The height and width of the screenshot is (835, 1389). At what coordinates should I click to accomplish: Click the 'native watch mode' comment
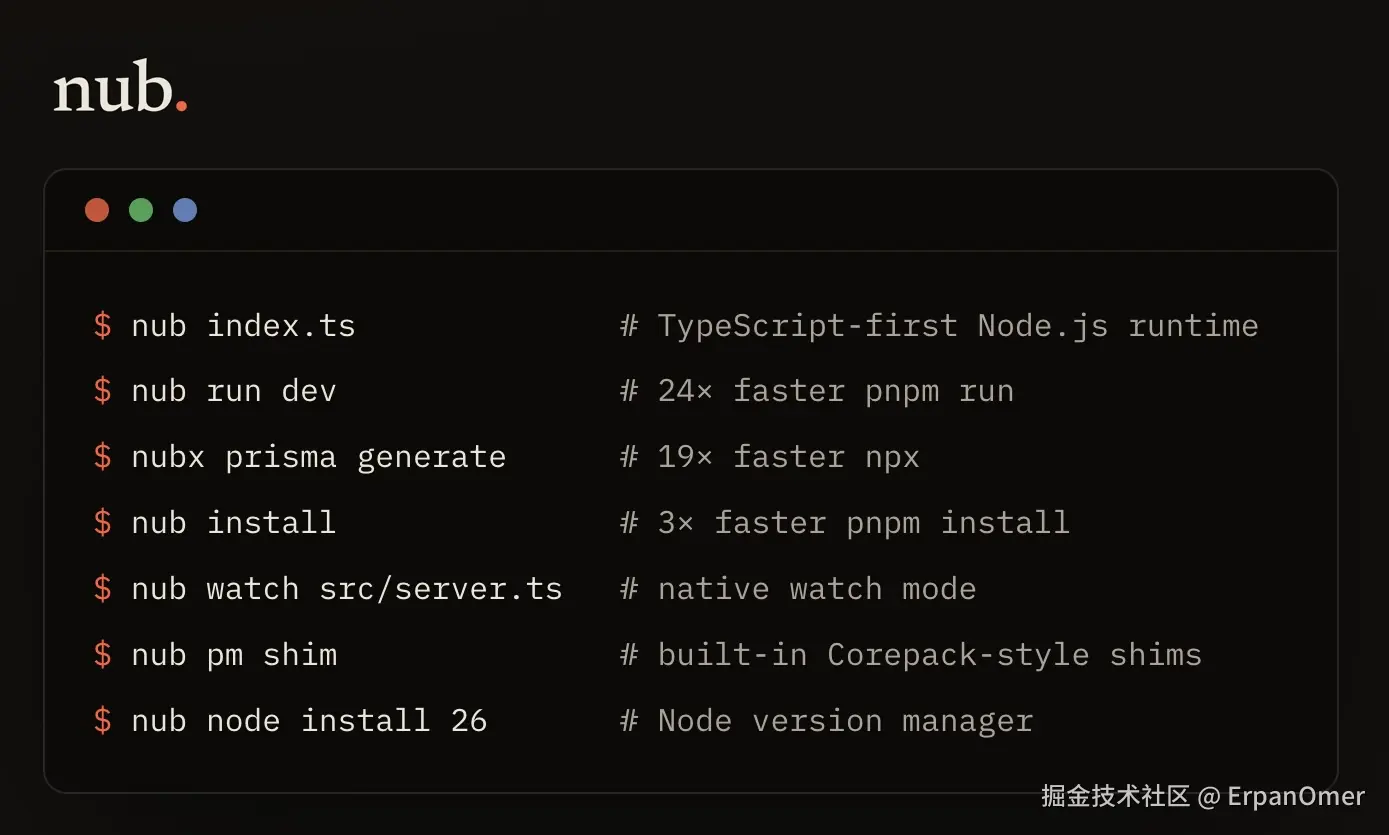tap(817, 588)
